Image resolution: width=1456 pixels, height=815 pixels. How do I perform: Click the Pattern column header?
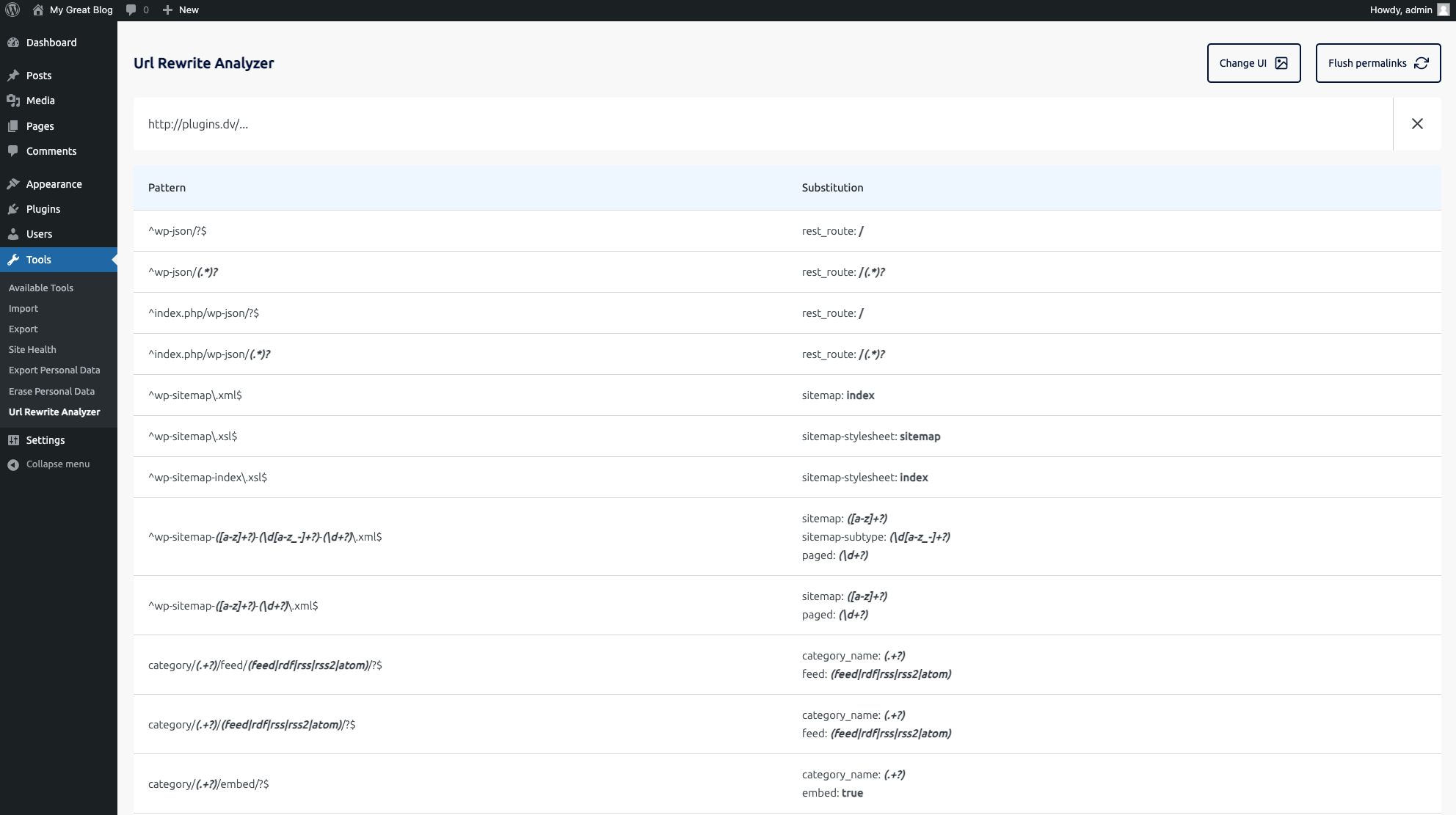click(x=167, y=188)
